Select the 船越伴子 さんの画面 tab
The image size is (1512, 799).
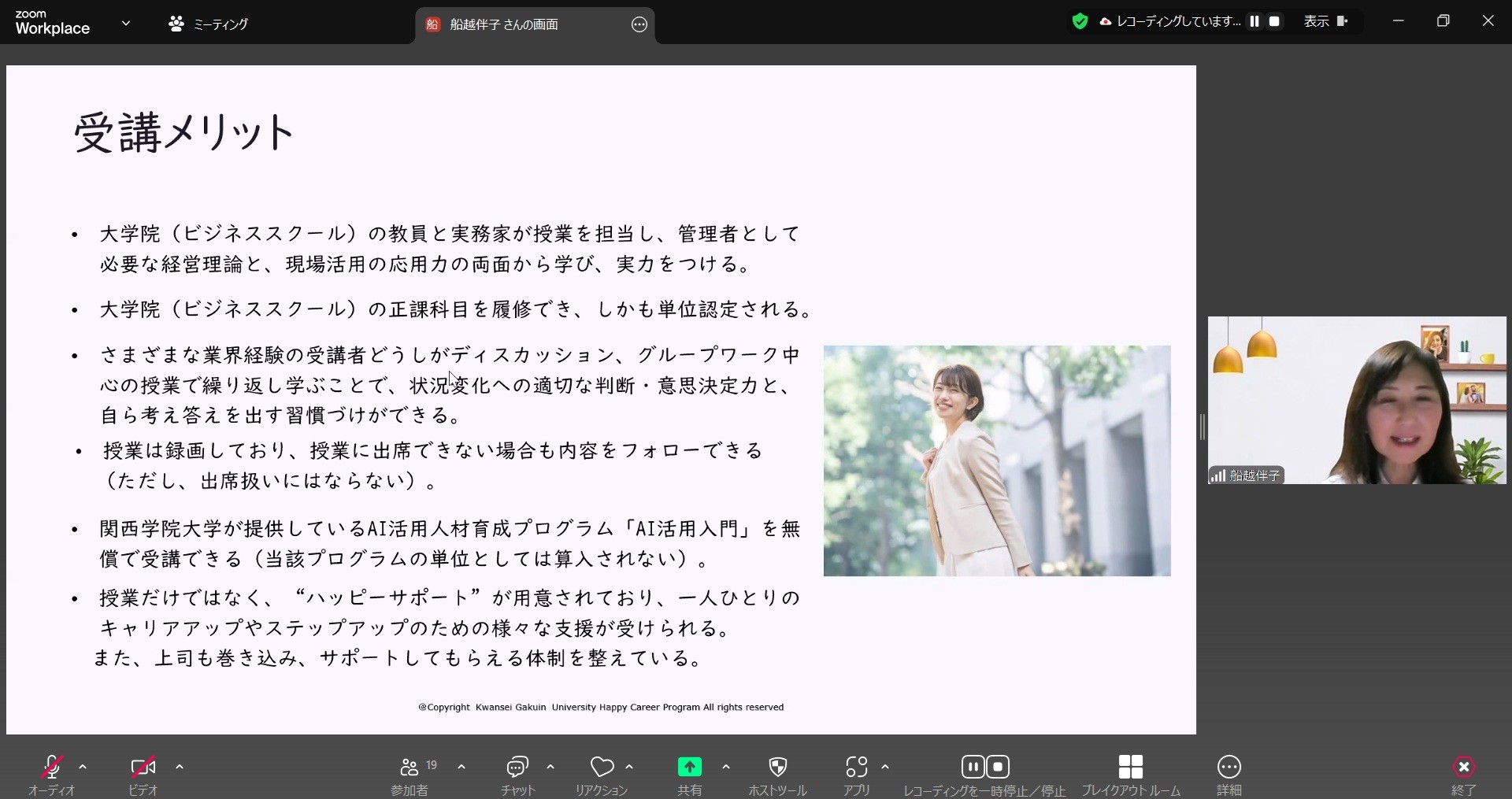point(504,24)
